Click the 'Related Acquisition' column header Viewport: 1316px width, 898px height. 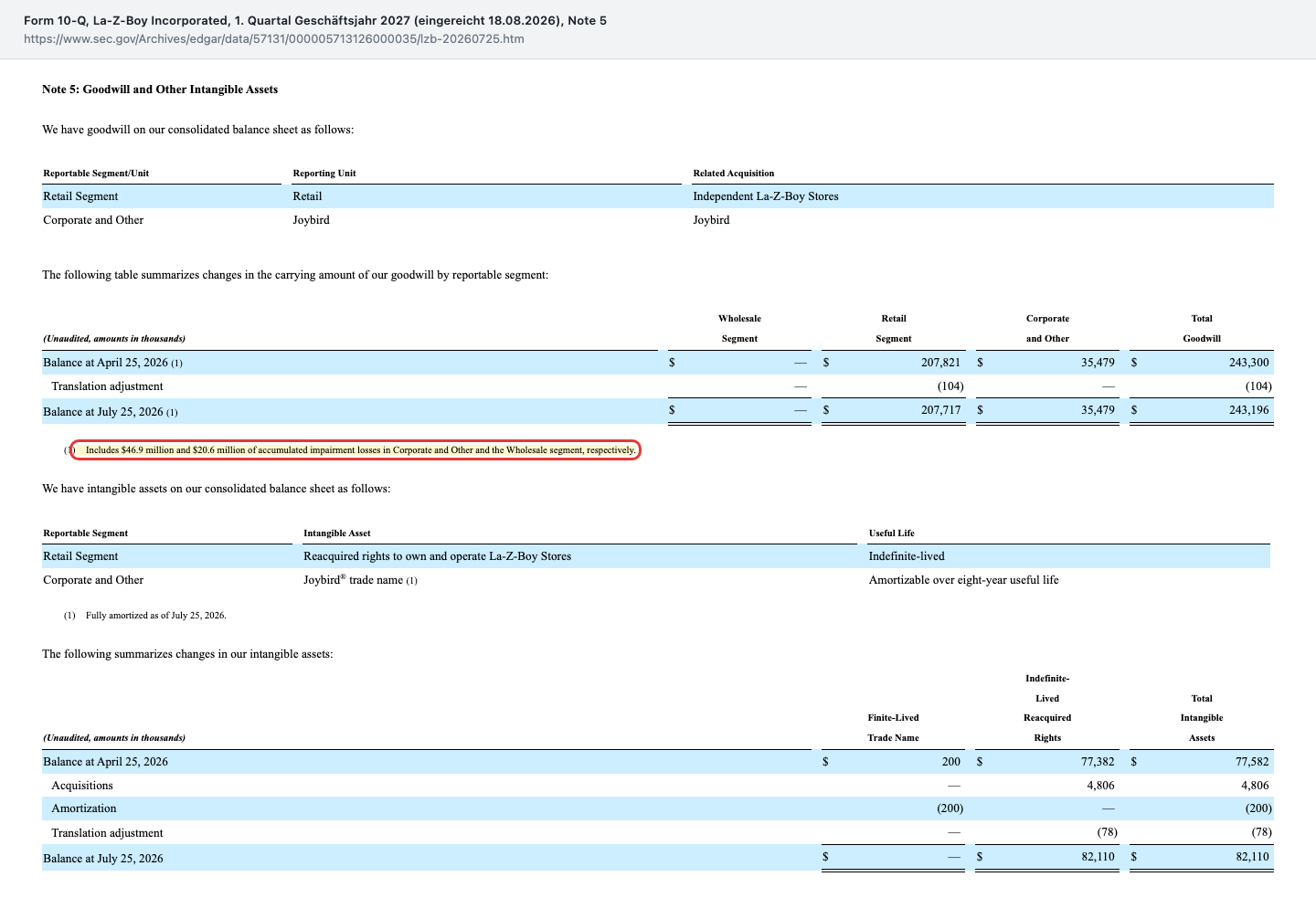(733, 174)
